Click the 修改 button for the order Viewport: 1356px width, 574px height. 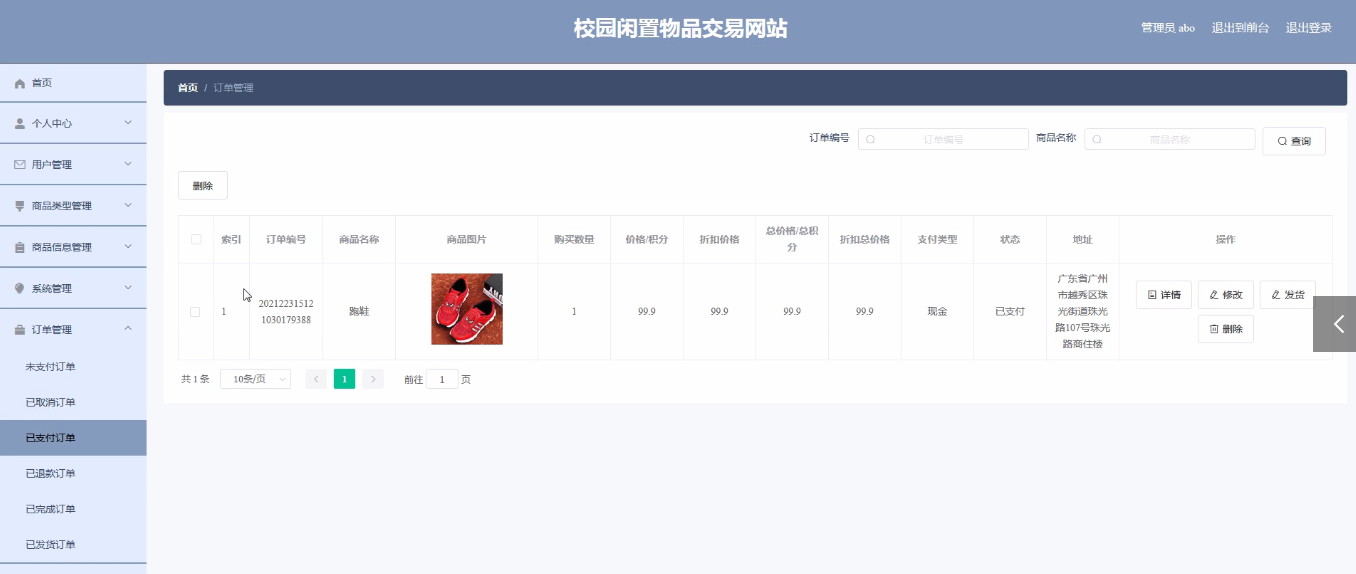[x=1226, y=295]
